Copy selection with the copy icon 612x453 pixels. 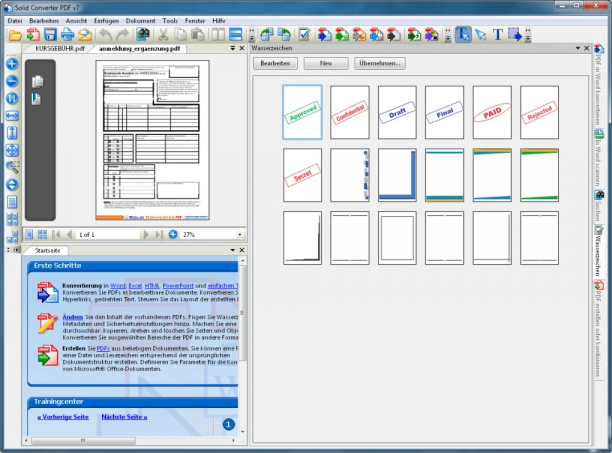[180, 35]
